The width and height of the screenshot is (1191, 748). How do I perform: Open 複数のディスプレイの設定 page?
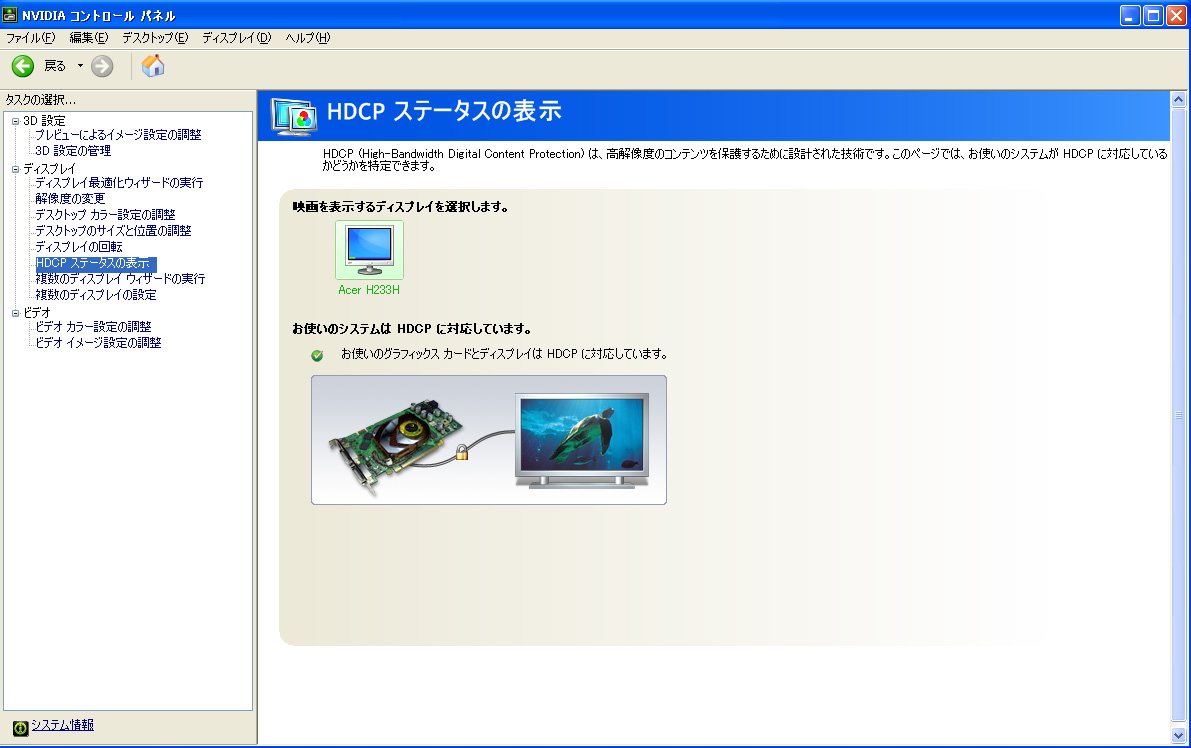(x=96, y=295)
